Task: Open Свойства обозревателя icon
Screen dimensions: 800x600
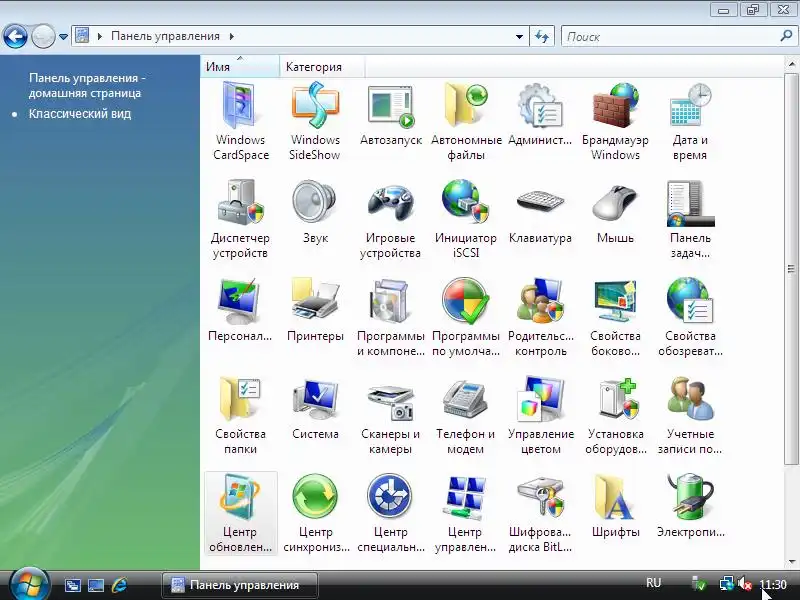Action: pyautogui.click(x=690, y=318)
